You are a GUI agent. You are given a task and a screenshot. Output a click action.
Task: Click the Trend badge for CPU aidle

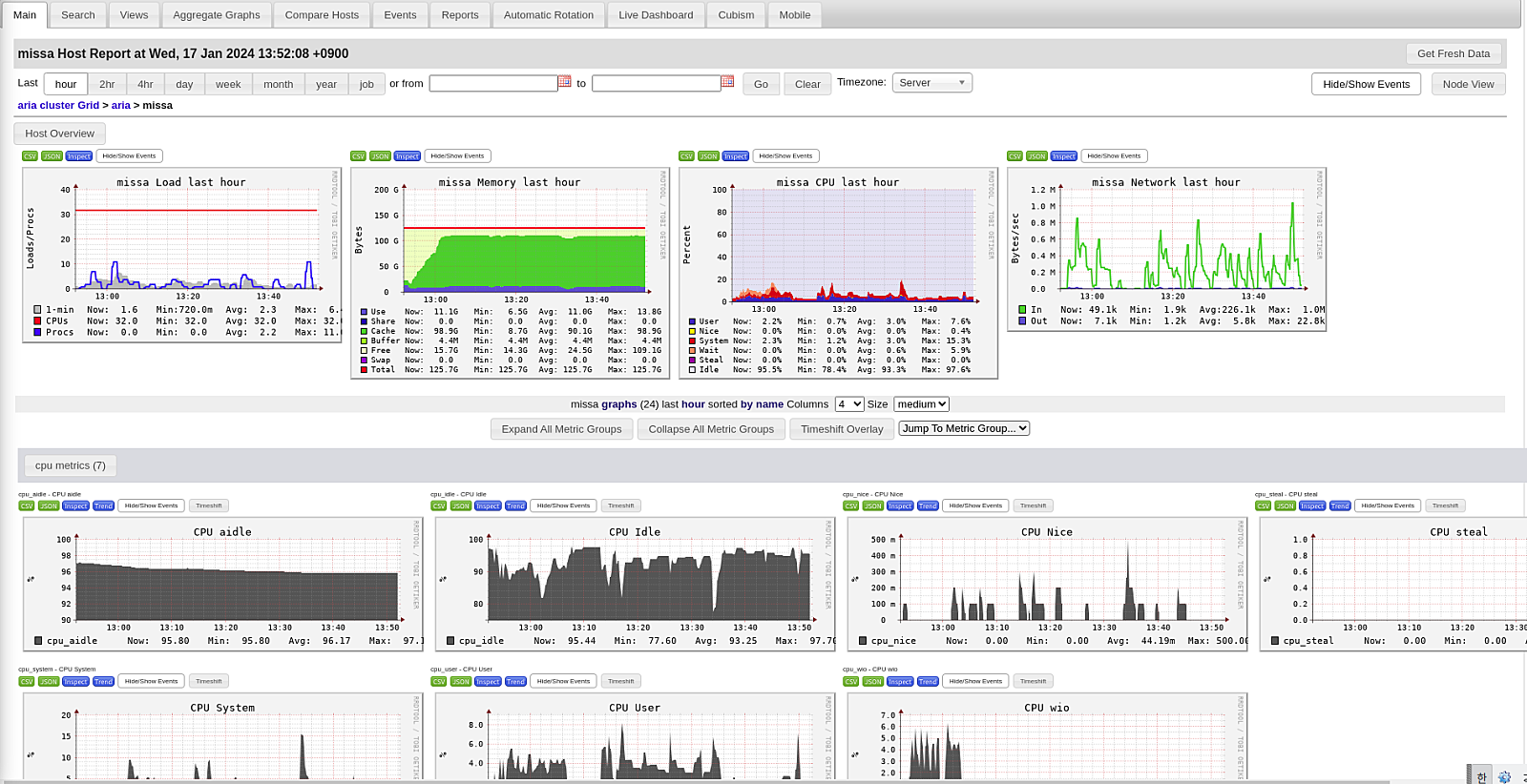(x=103, y=506)
